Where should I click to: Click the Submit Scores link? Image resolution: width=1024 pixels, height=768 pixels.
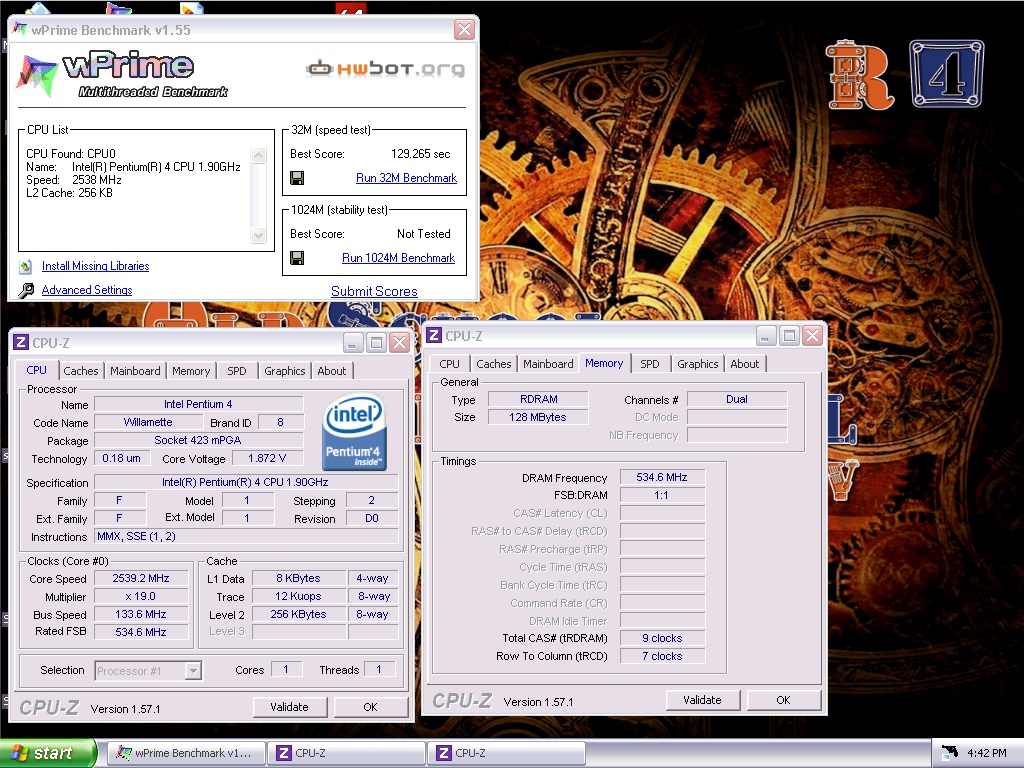point(374,291)
